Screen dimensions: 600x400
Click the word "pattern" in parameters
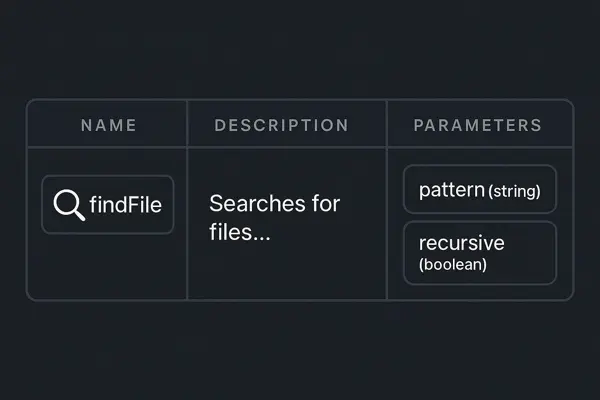[451, 190]
